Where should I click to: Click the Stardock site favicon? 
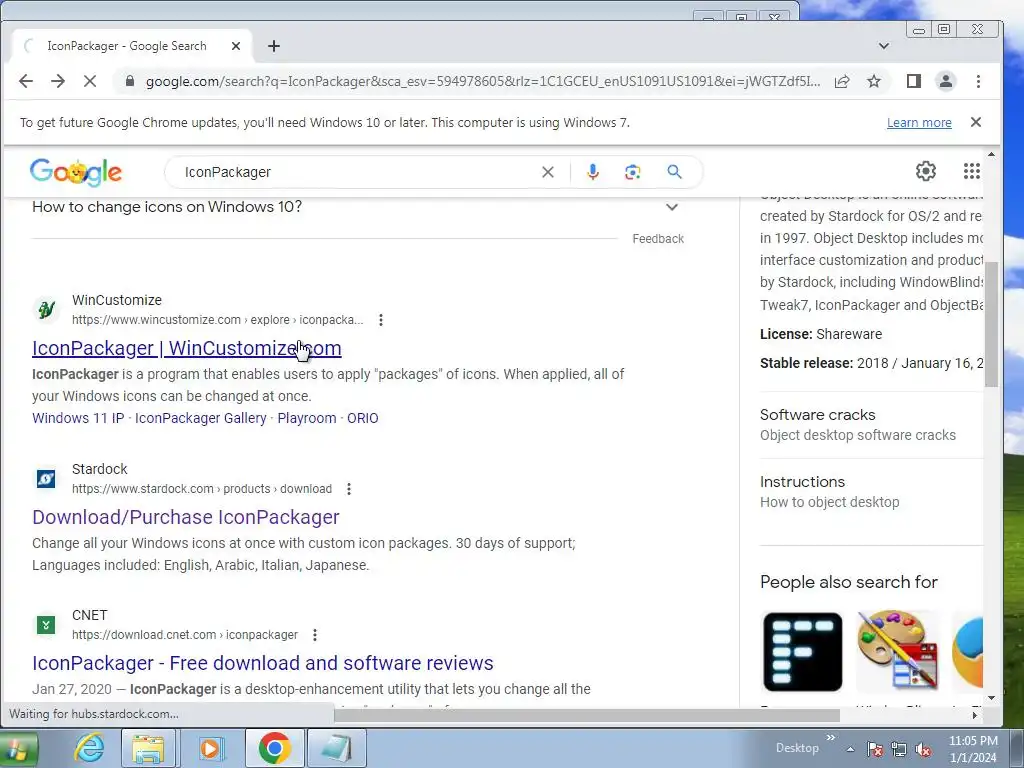tap(46, 479)
